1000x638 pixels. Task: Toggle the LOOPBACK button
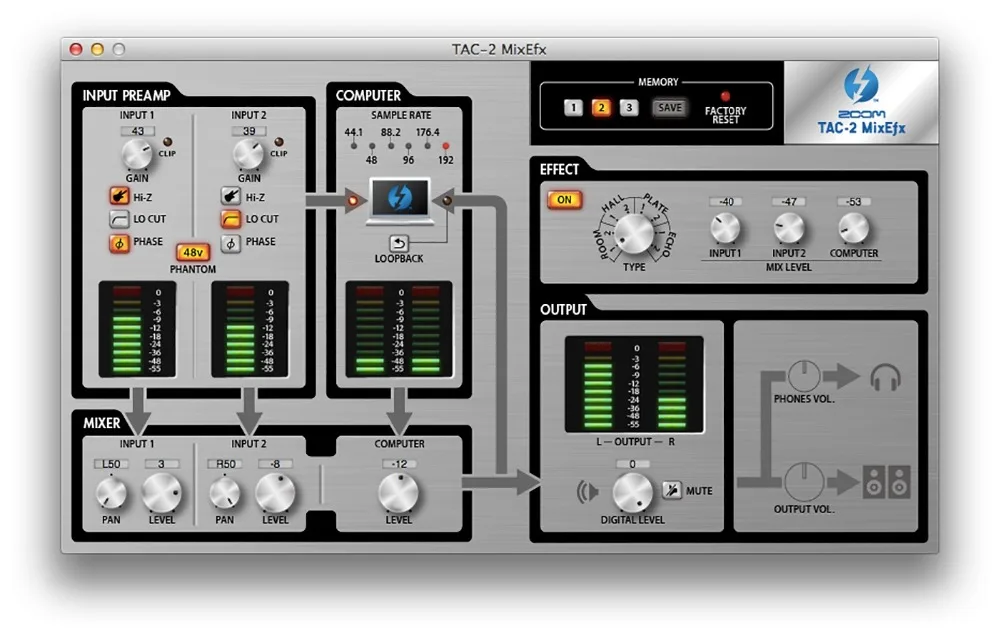pos(399,243)
